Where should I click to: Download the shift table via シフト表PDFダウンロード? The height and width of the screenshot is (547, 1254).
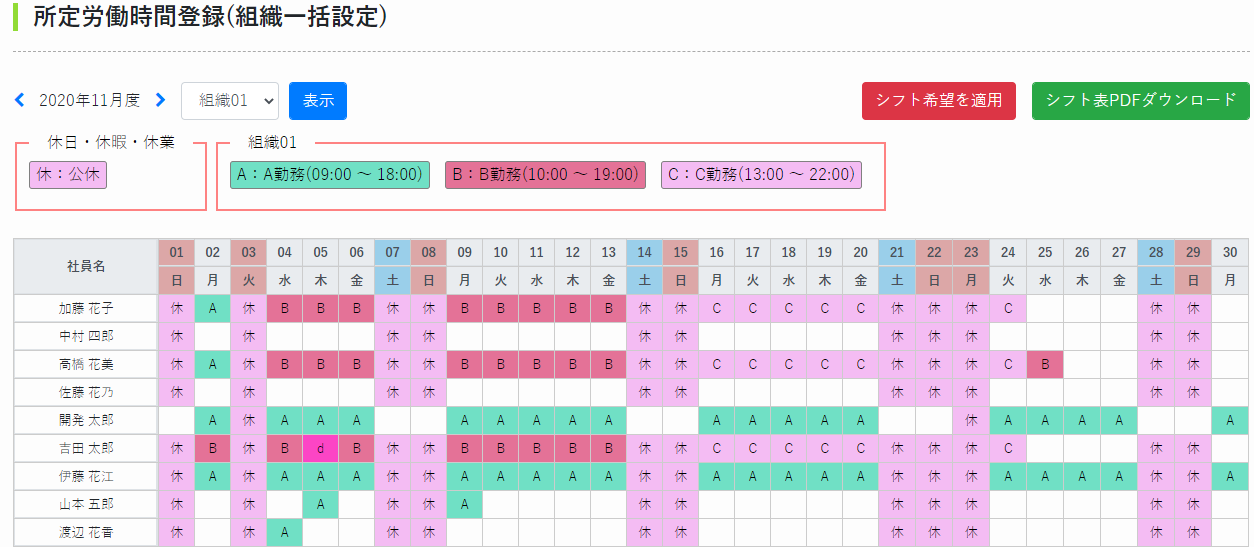point(1140,101)
